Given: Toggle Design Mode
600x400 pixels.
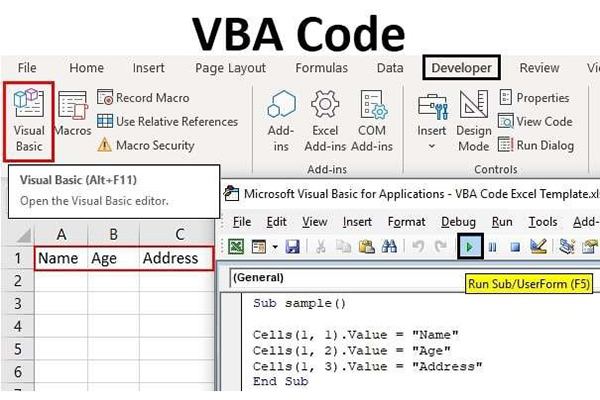Looking at the screenshot, I should 474,121.
